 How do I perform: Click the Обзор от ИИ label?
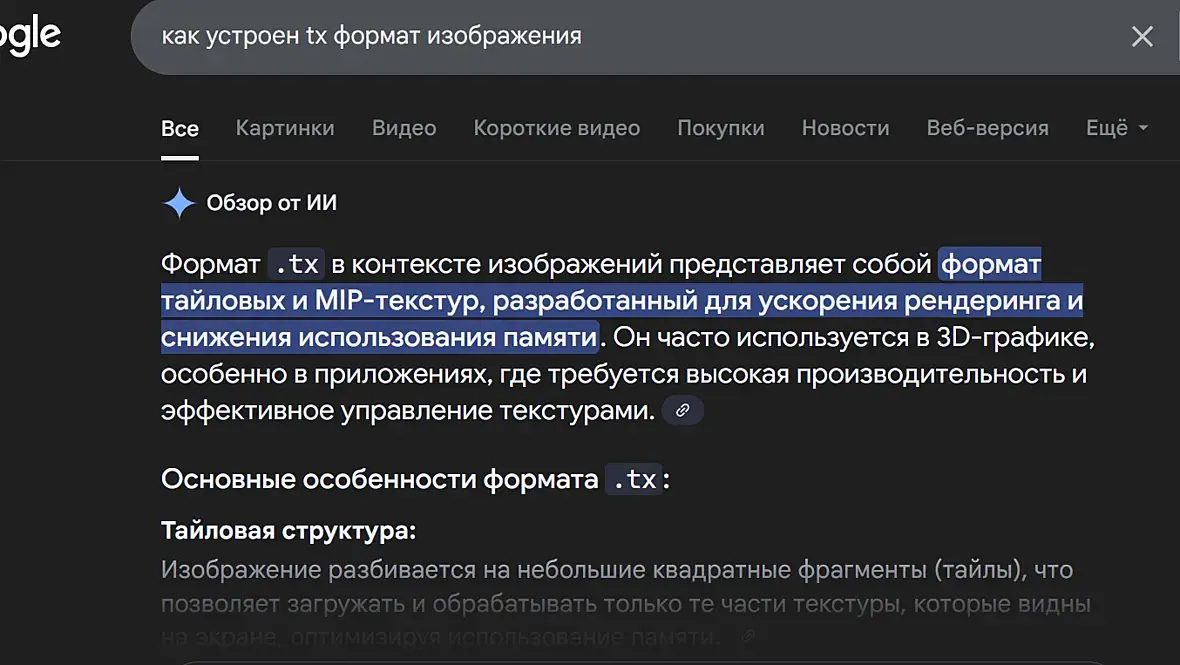pyautogui.click(x=271, y=203)
